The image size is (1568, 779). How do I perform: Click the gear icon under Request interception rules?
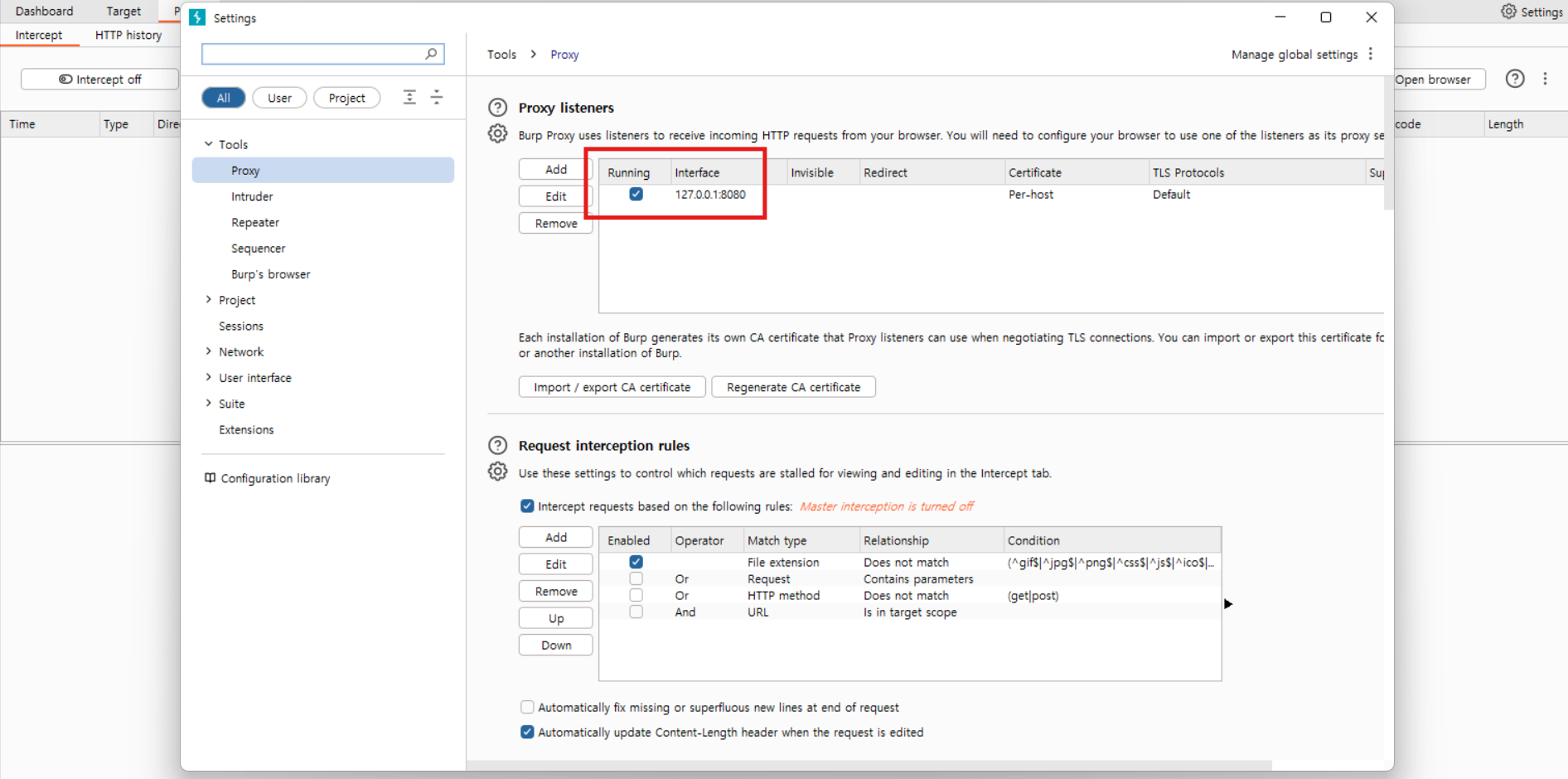[x=497, y=472]
